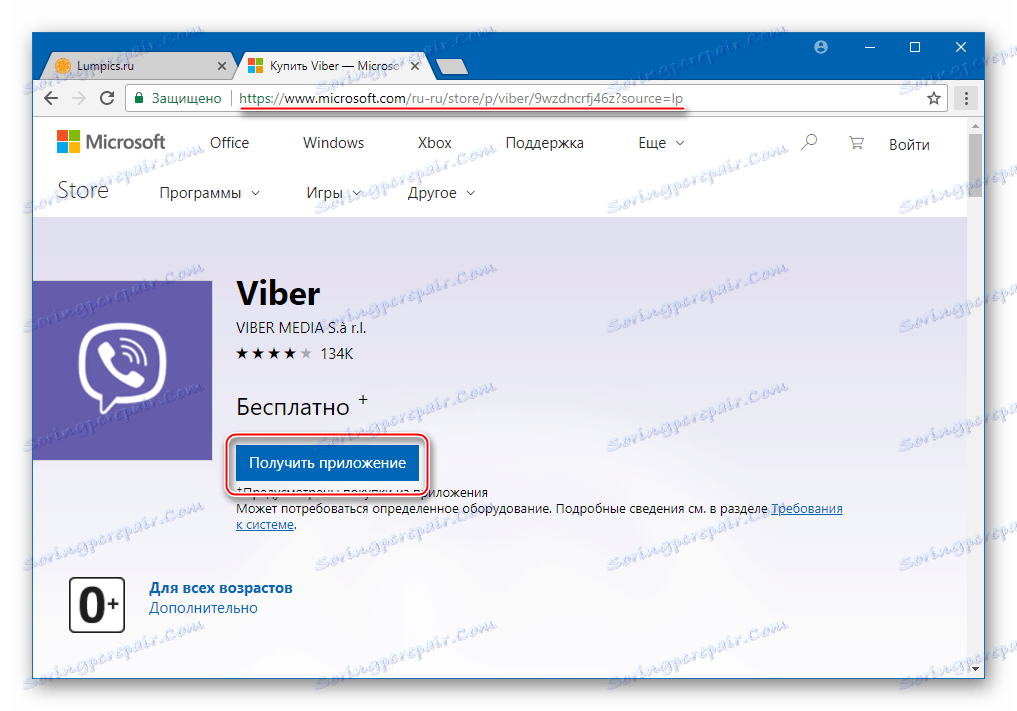Expand the Другое dropdown
Screen dimensions: 1017x711
click(x=441, y=193)
